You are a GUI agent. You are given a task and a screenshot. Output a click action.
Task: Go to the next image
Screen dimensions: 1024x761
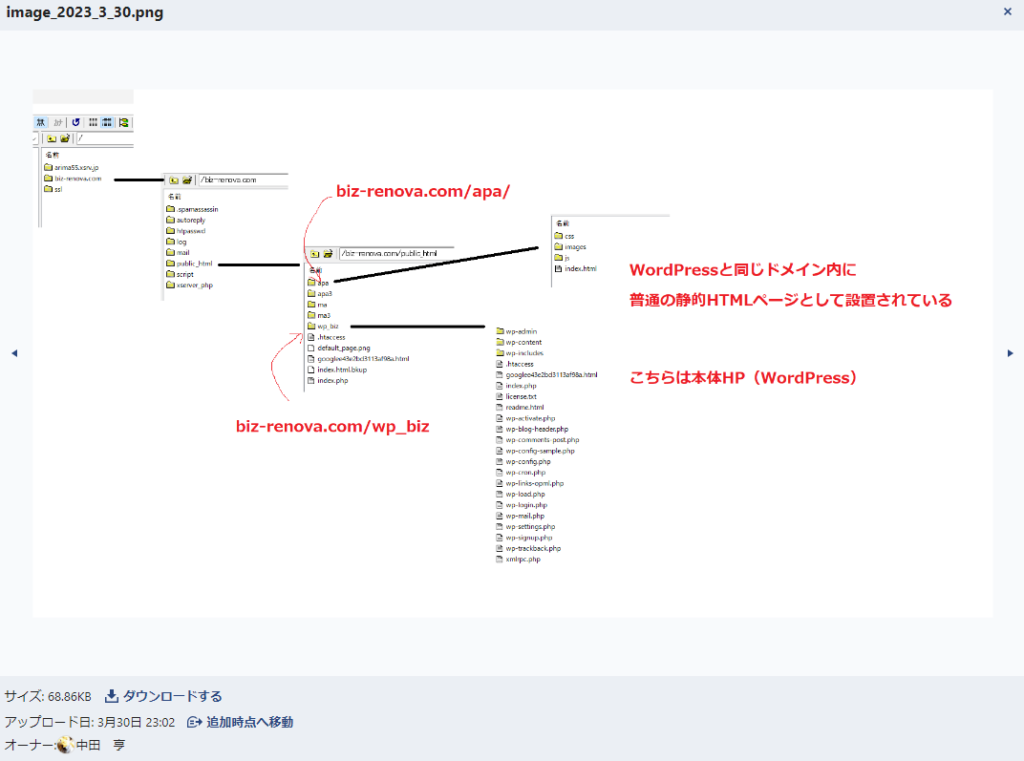(1010, 353)
